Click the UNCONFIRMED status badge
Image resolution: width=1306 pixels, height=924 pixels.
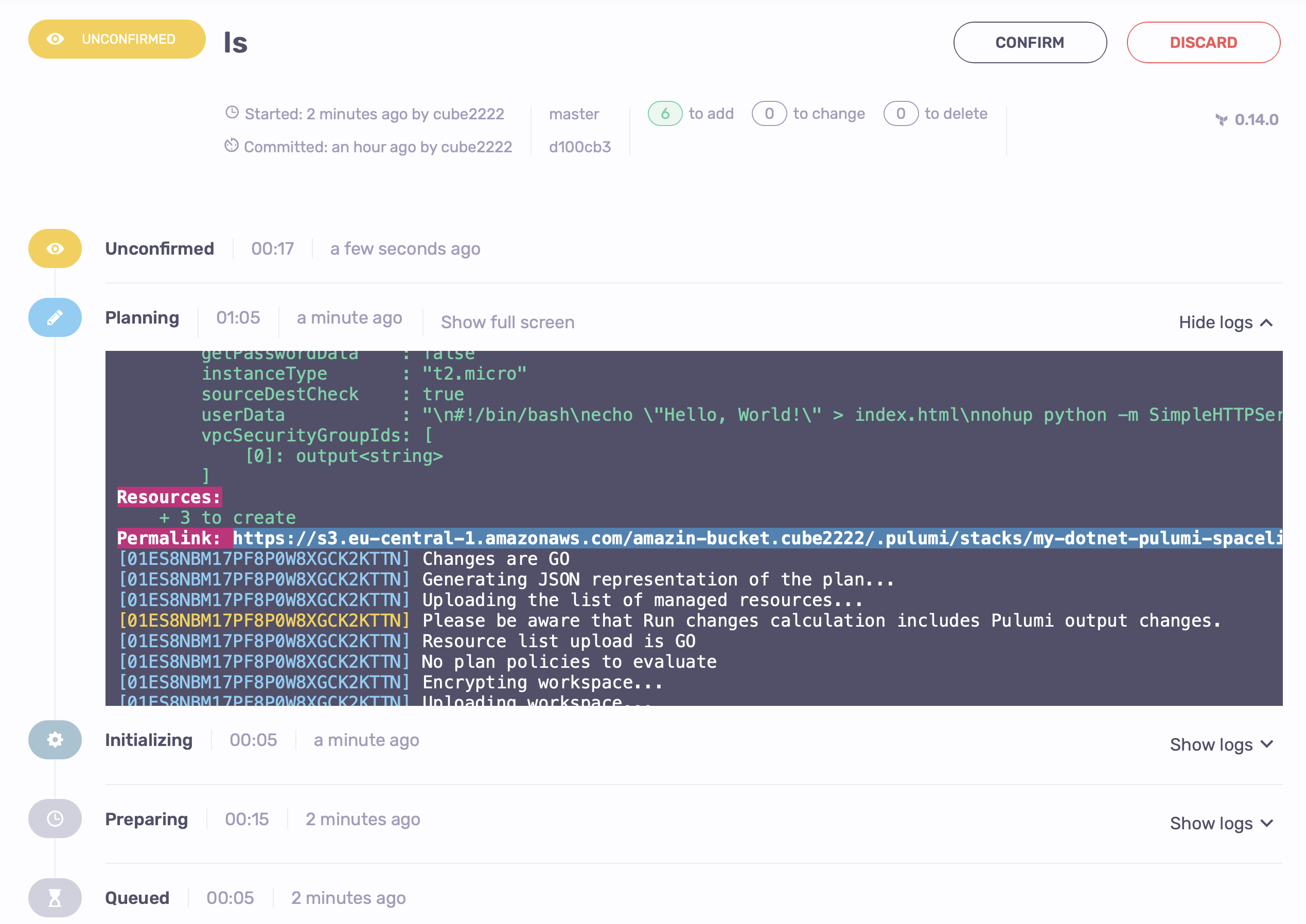(117, 39)
